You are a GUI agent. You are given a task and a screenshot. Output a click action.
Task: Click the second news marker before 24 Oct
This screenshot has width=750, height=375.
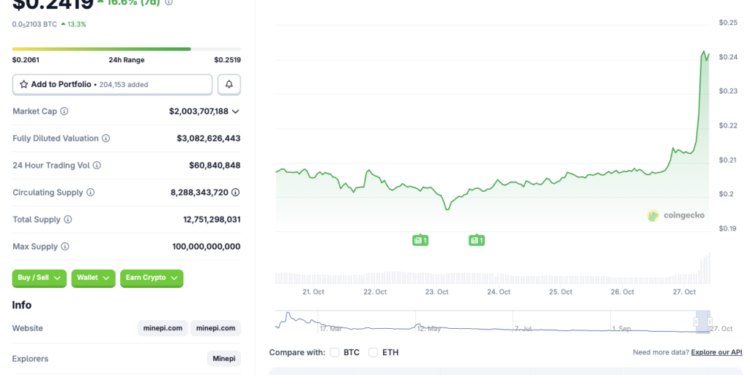tap(477, 240)
